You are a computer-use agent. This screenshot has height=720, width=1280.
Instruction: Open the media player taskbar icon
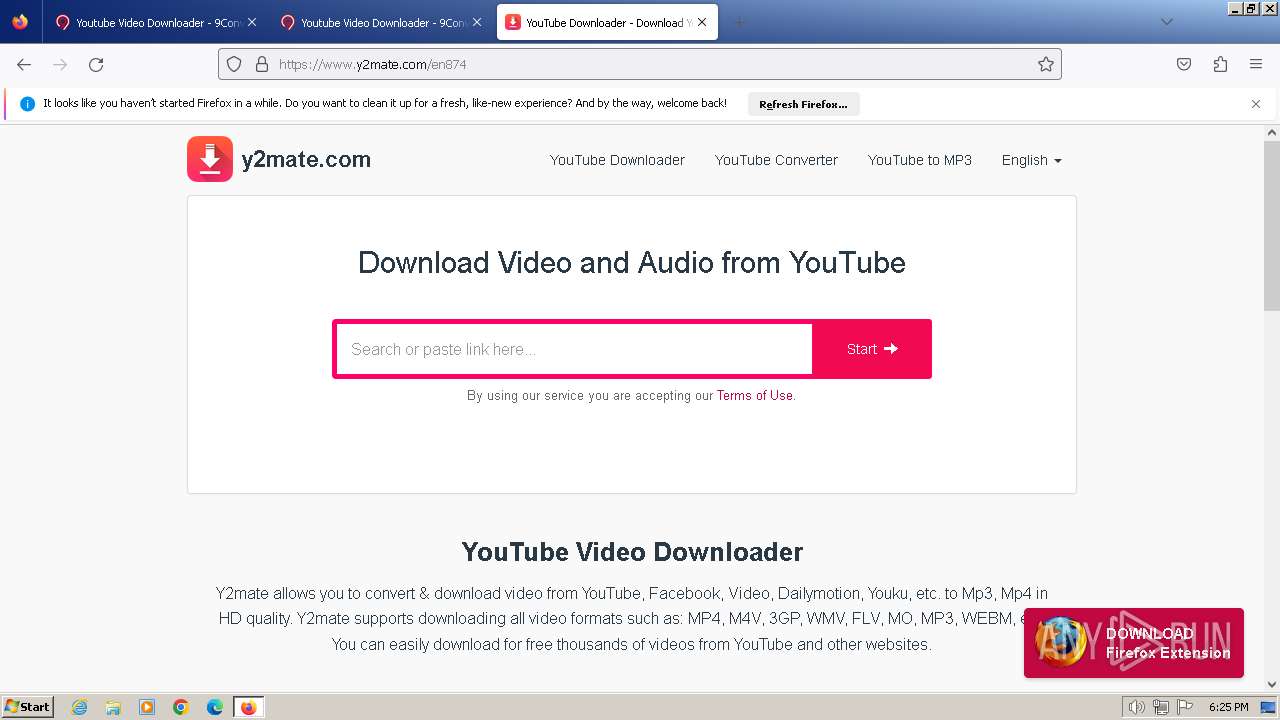[147, 707]
